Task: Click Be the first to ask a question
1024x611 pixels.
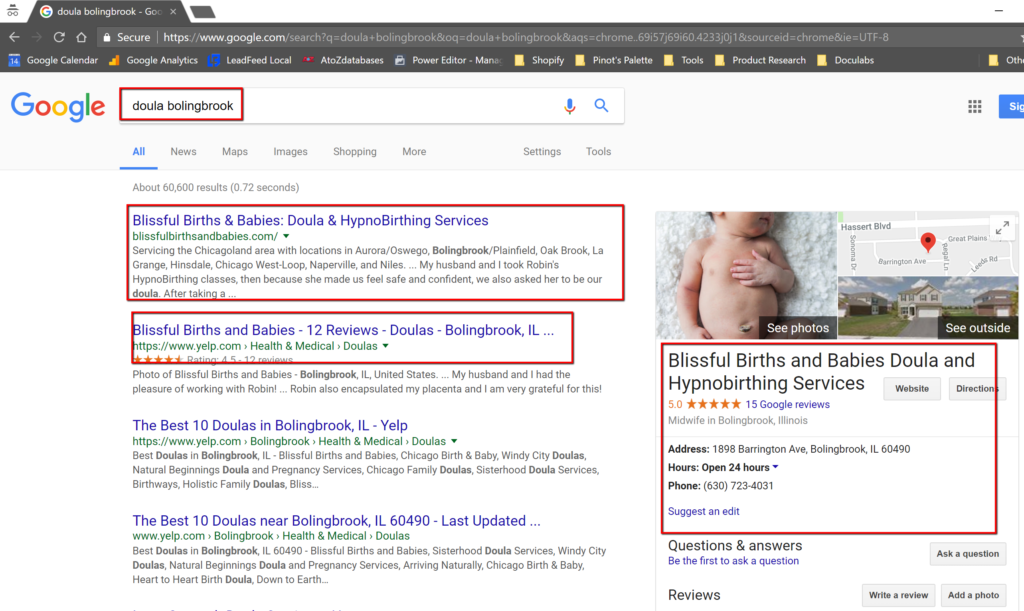Action: [x=733, y=561]
